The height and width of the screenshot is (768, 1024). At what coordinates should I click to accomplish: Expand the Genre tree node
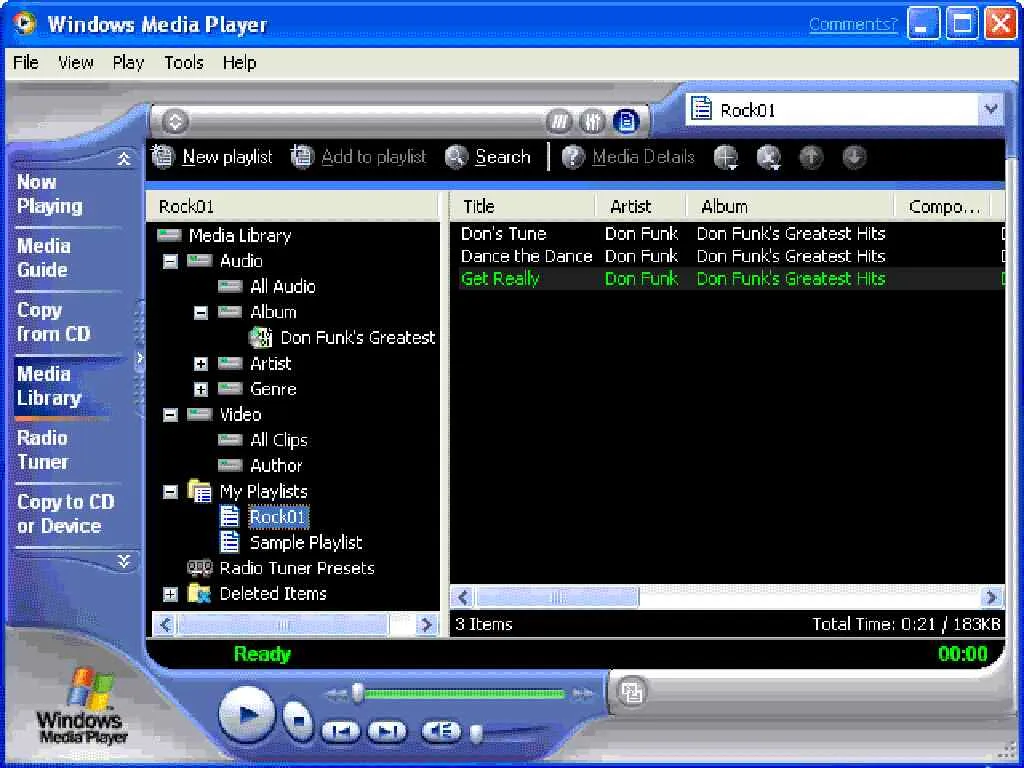pyautogui.click(x=200, y=389)
